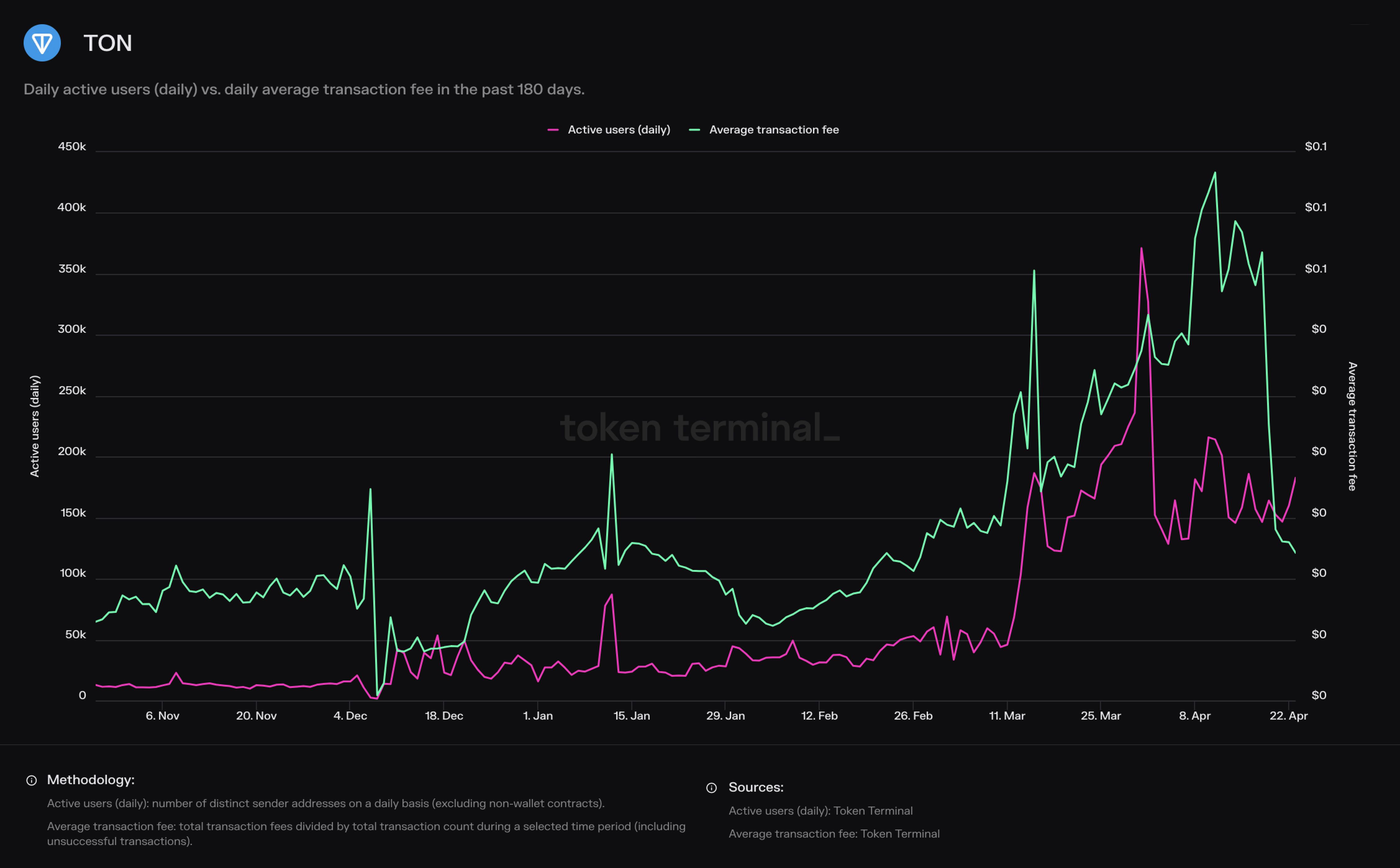The width and height of the screenshot is (1400, 868).
Task: Click the green Average transaction fee legend marker
Action: point(694,130)
